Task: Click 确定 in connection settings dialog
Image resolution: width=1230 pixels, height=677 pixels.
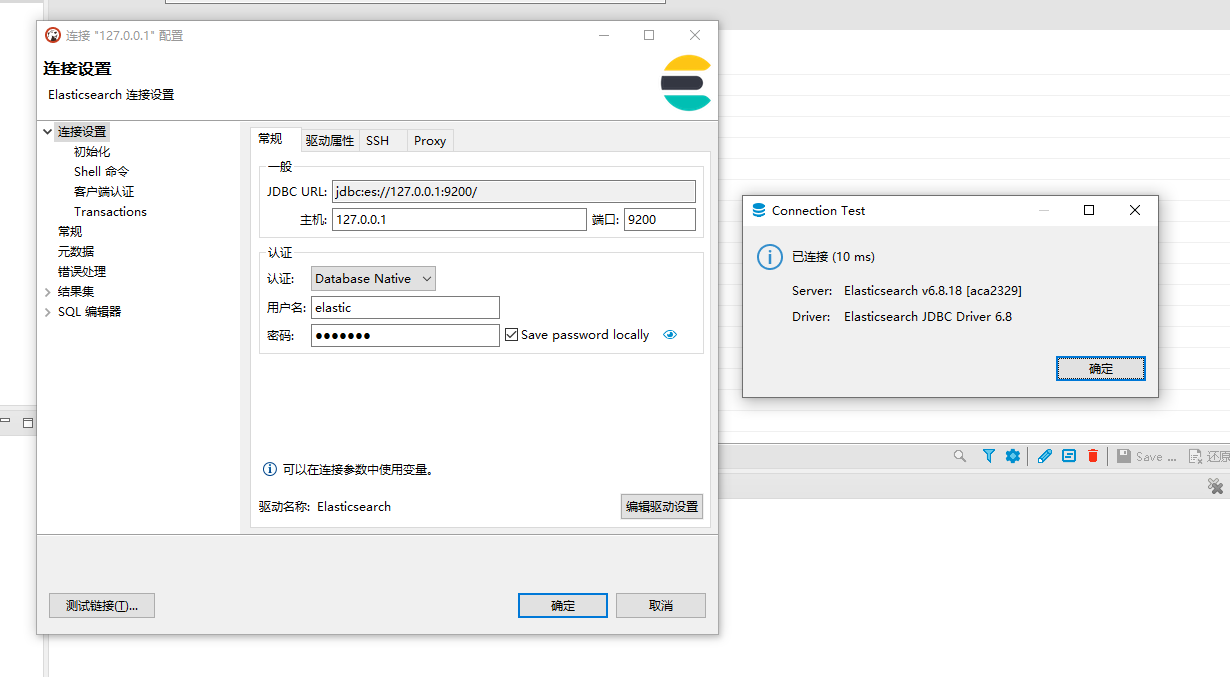Action: [x=563, y=605]
